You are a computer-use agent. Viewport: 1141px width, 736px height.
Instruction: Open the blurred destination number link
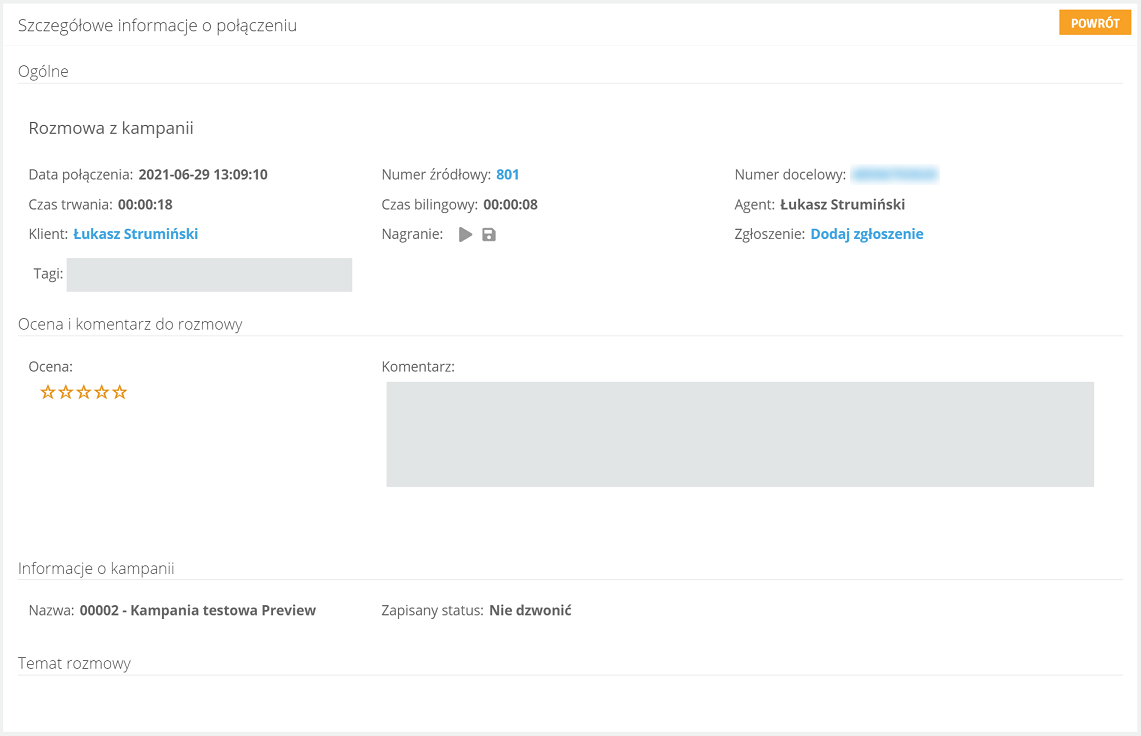click(x=894, y=175)
